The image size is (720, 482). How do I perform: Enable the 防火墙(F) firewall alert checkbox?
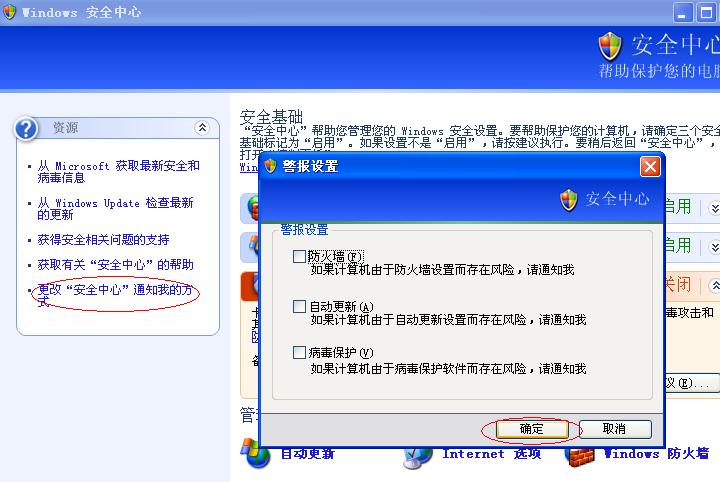299,256
